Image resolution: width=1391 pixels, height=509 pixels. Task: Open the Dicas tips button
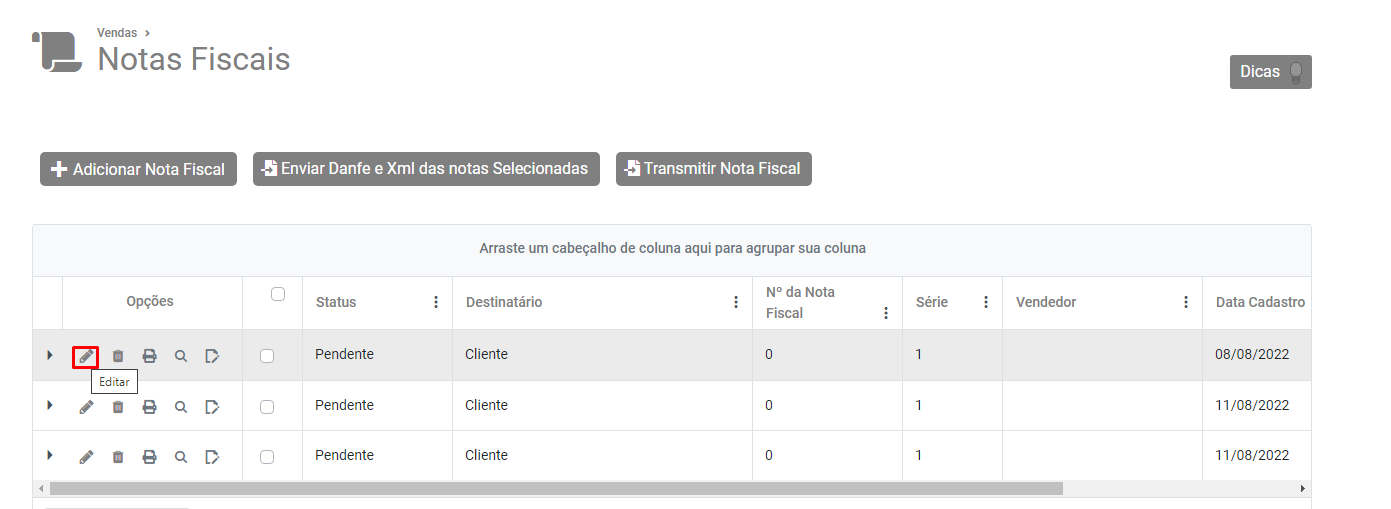(1270, 72)
